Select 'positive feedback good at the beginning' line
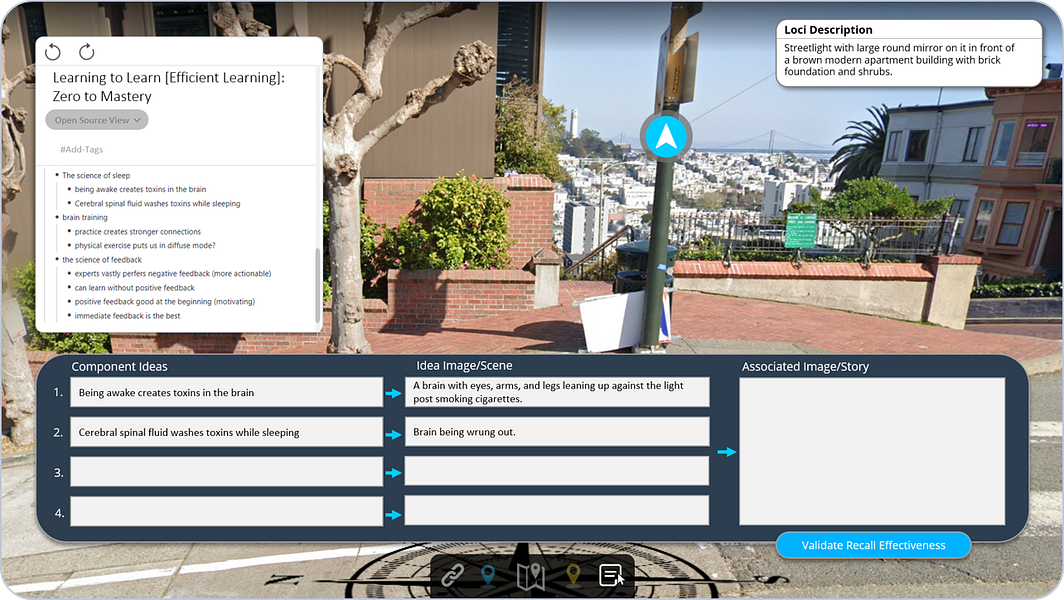 tap(165, 301)
